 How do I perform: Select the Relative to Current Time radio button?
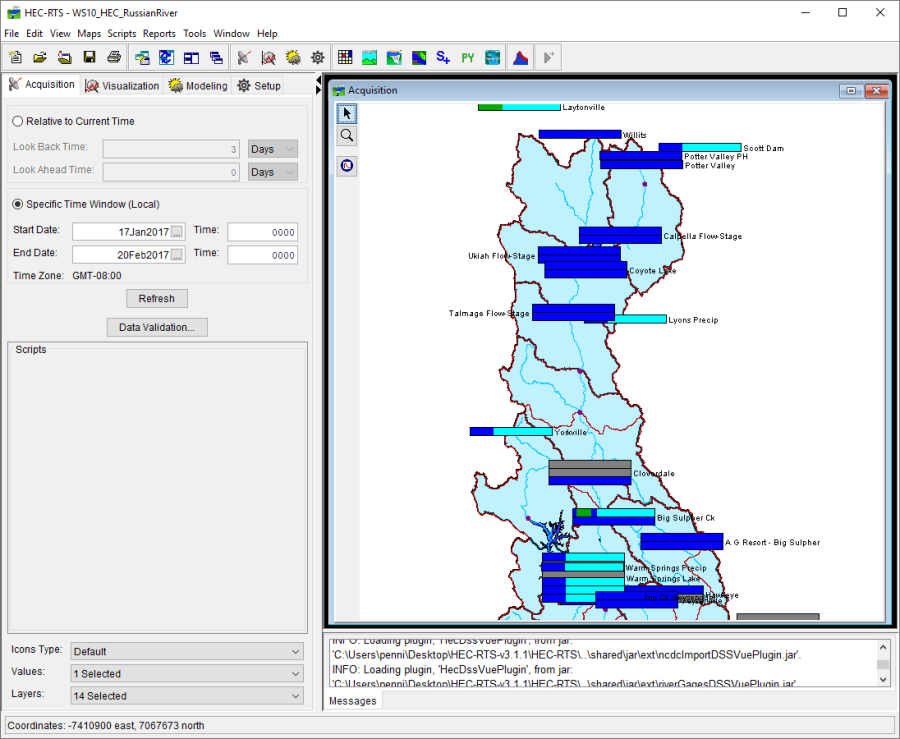click(x=18, y=121)
